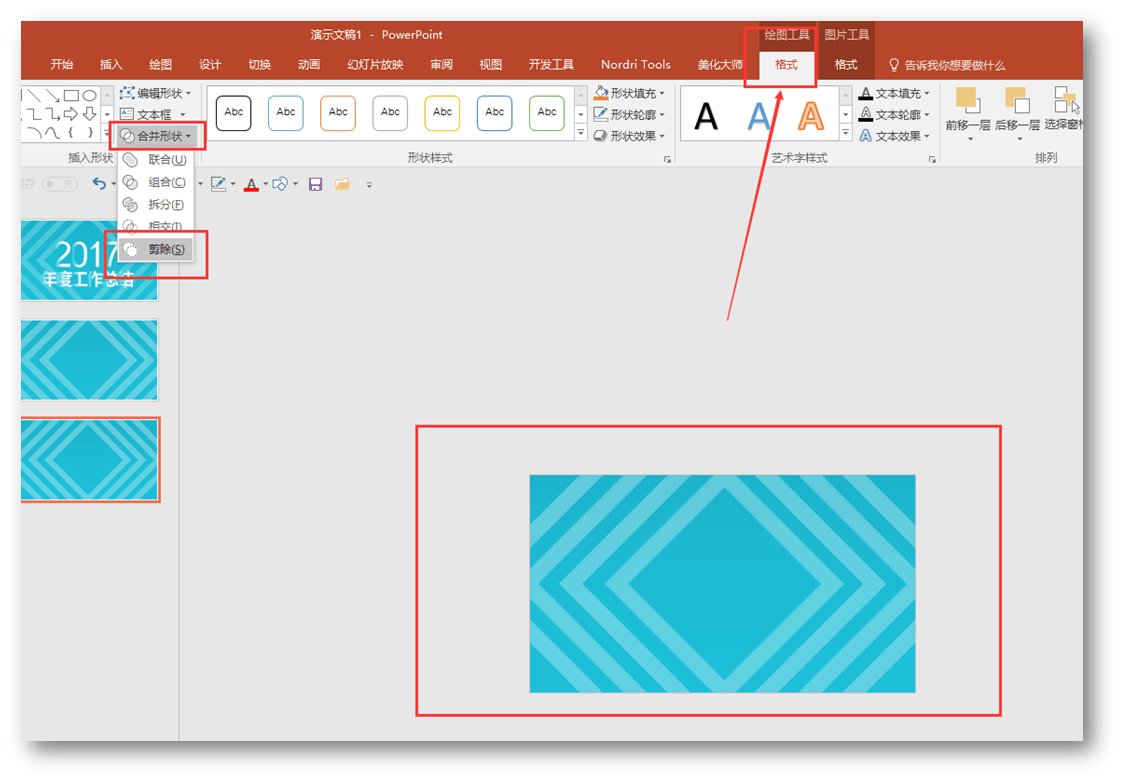The height and width of the screenshot is (783, 1125).
Task: Click the shapes icon in quick access toolbar
Action: [280, 184]
